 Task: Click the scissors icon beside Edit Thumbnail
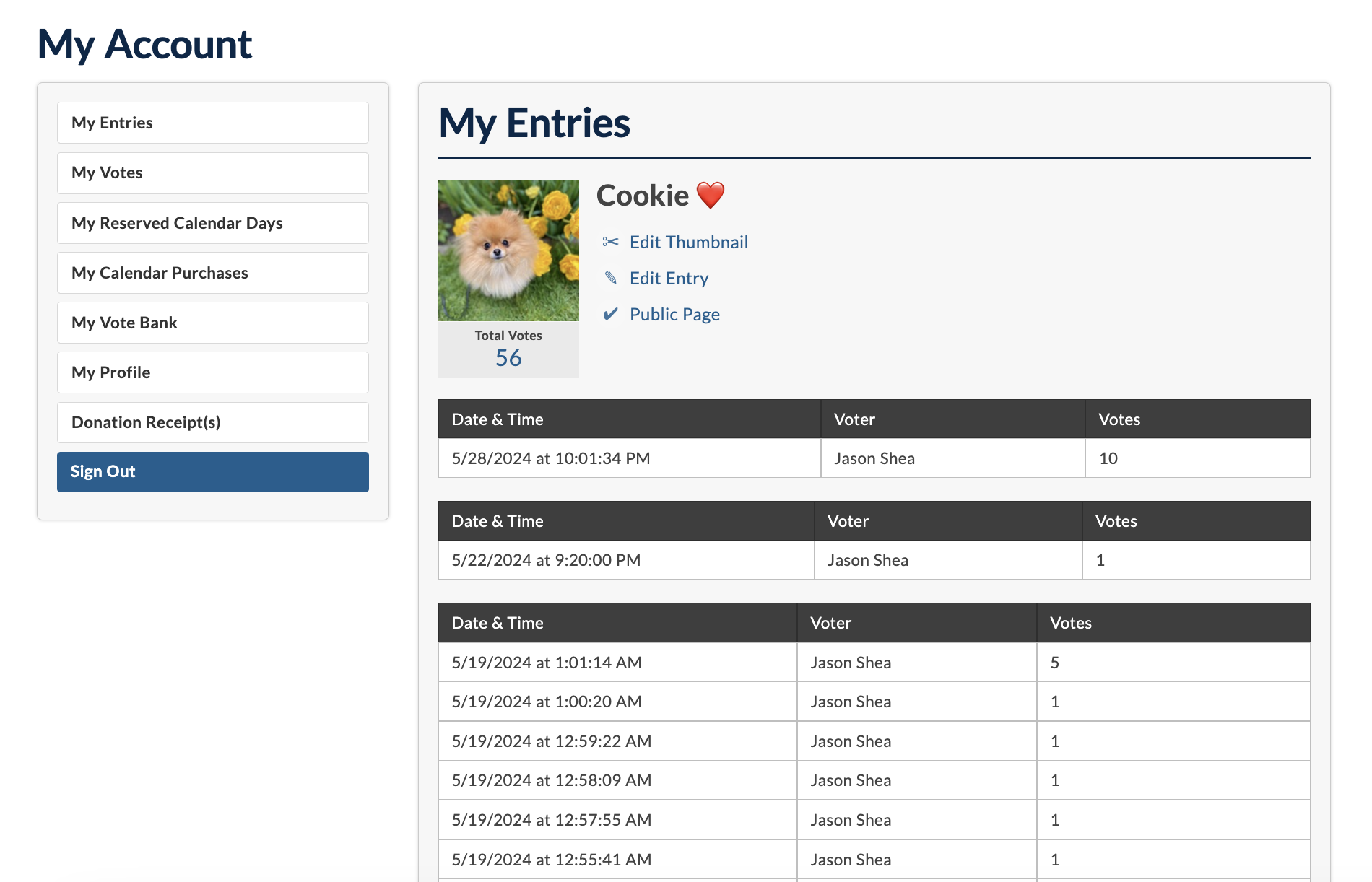610,242
